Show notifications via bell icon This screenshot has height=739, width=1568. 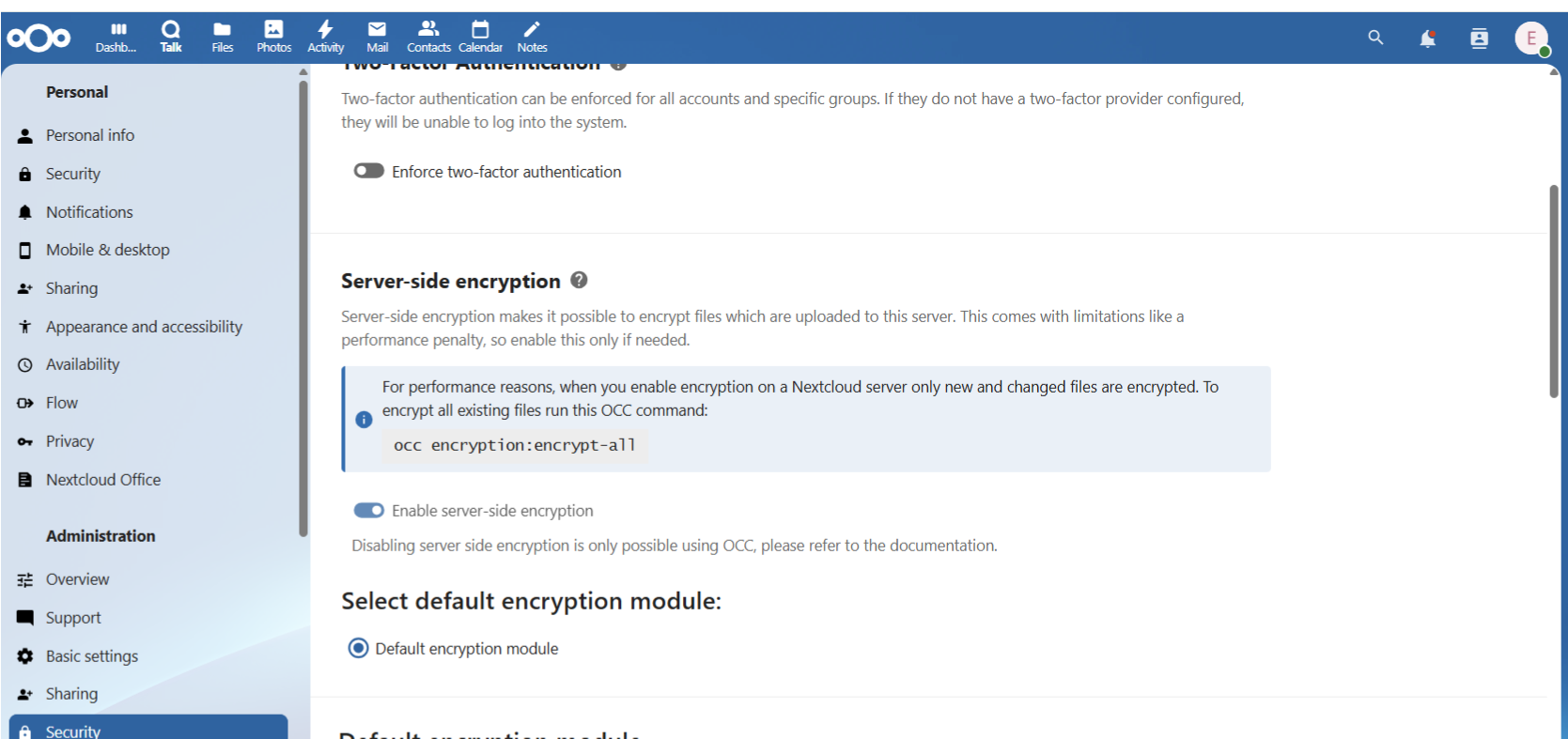point(1427,38)
